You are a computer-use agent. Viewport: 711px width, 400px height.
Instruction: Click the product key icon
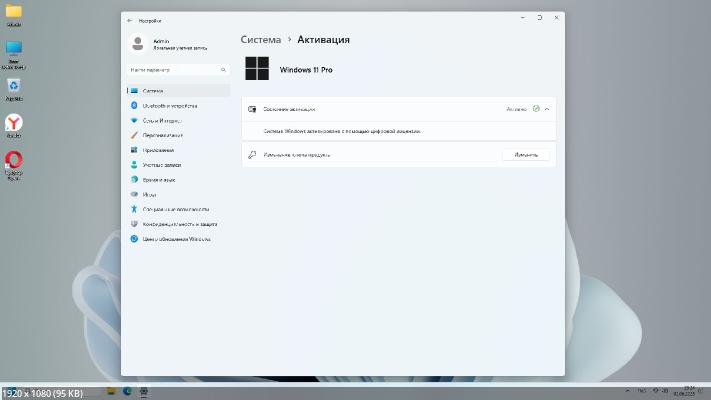coord(252,155)
